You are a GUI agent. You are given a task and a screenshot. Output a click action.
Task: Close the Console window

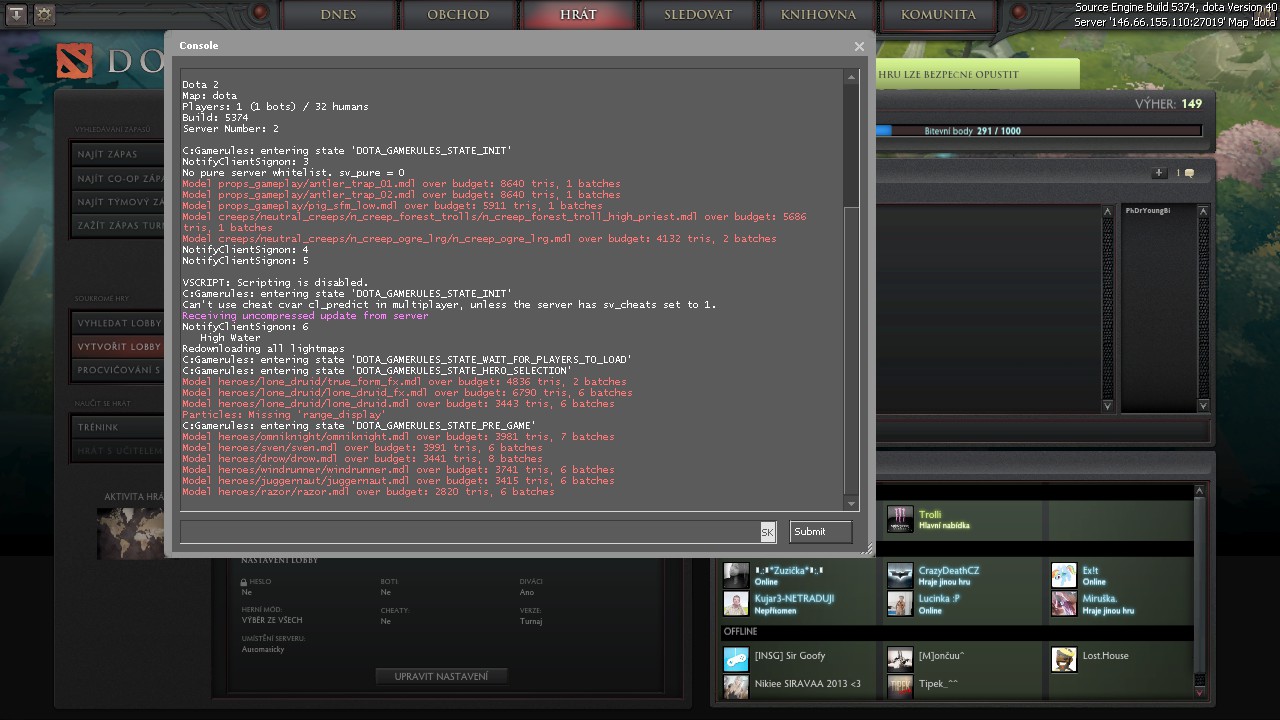[x=859, y=46]
